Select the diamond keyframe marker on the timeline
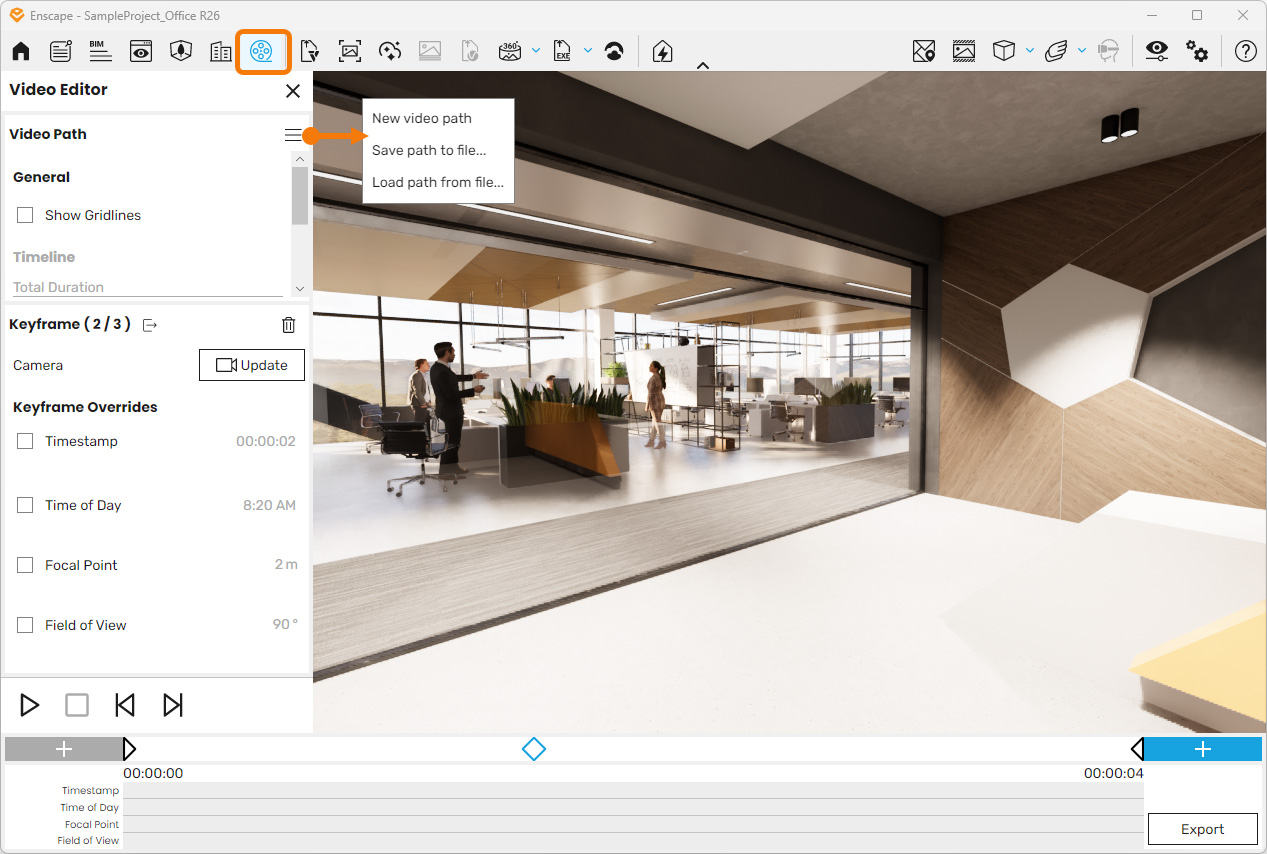This screenshot has height=854, width=1267. (534, 748)
